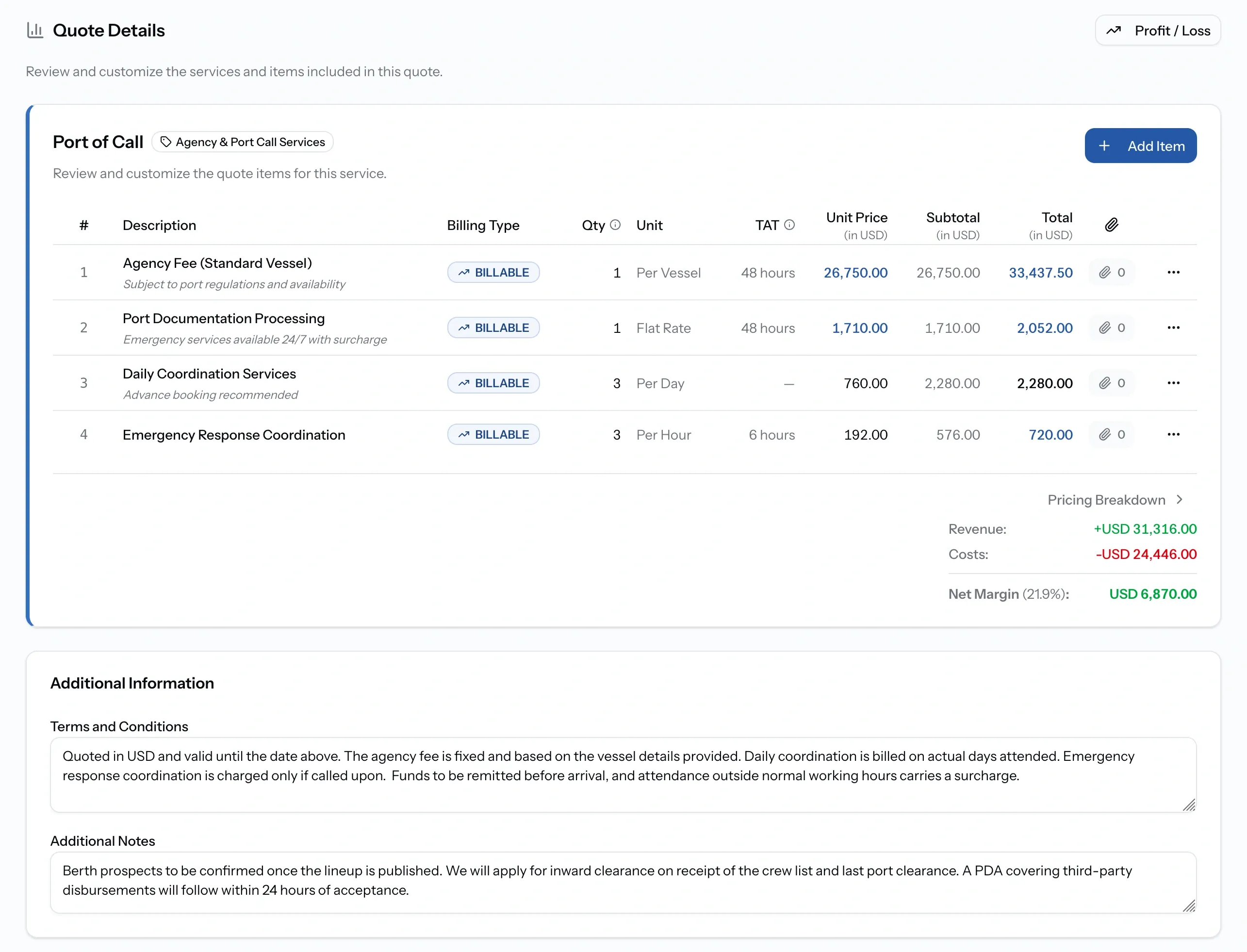The height and width of the screenshot is (952, 1247).
Task: Click the Flat Rate unit cell
Action: pyautogui.click(x=663, y=328)
